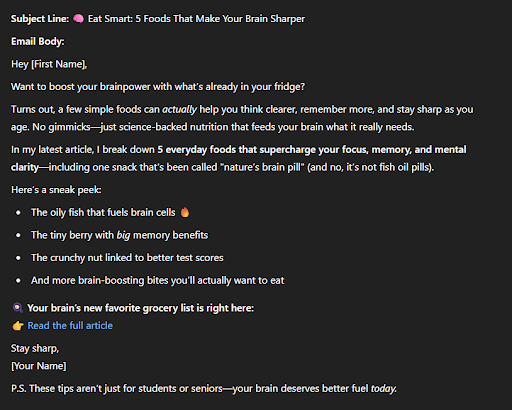This screenshot has width=512, height=410.
Task: Click the brain-boosting bites bullet text
Action: click(157, 280)
